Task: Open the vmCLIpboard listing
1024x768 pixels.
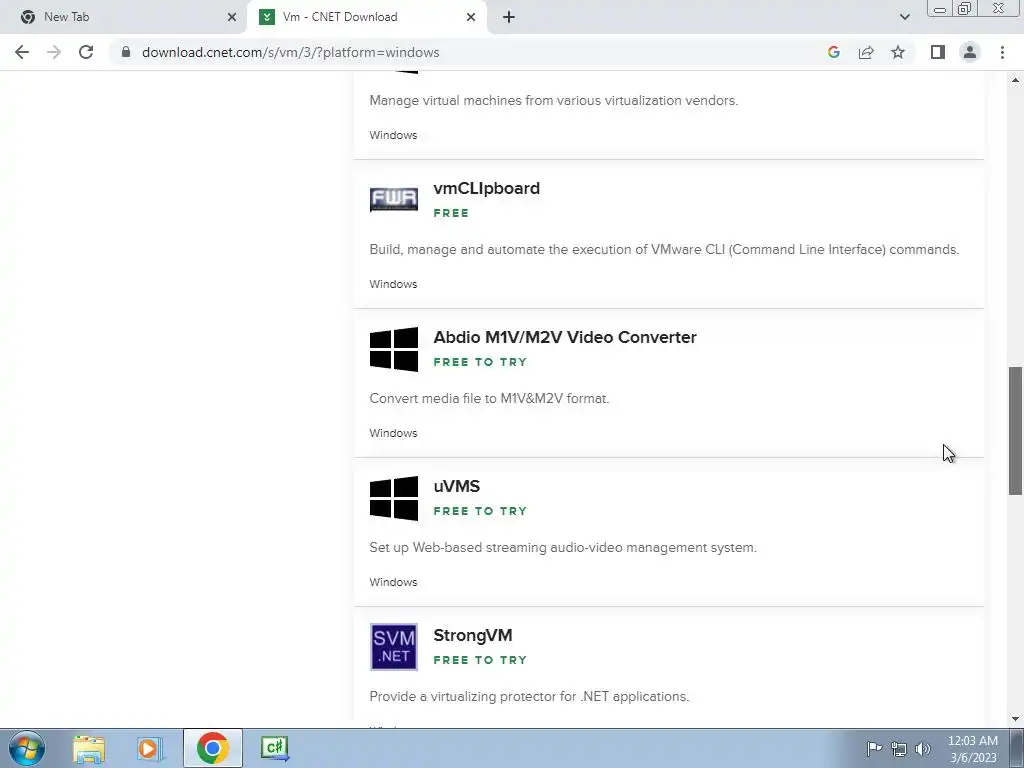Action: (487, 188)
